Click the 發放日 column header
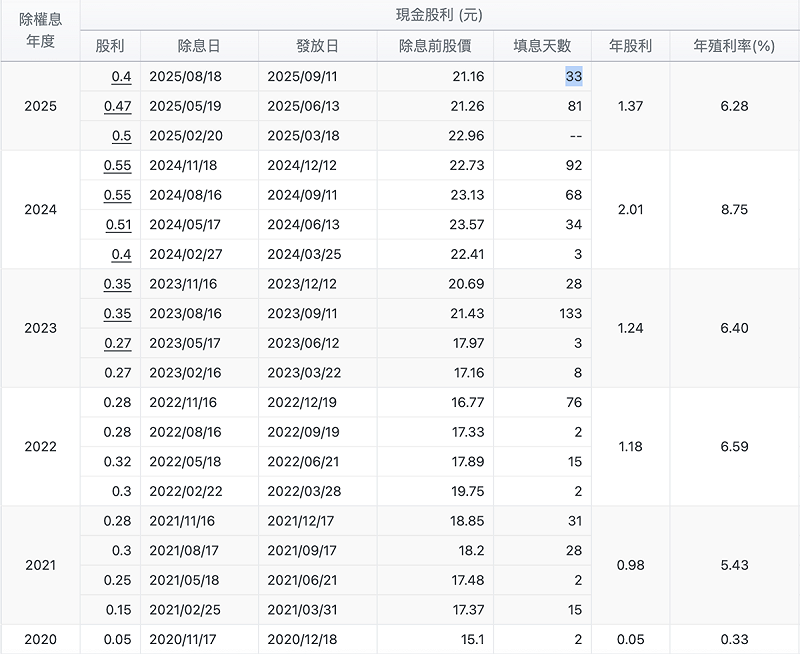 [317, 46]
